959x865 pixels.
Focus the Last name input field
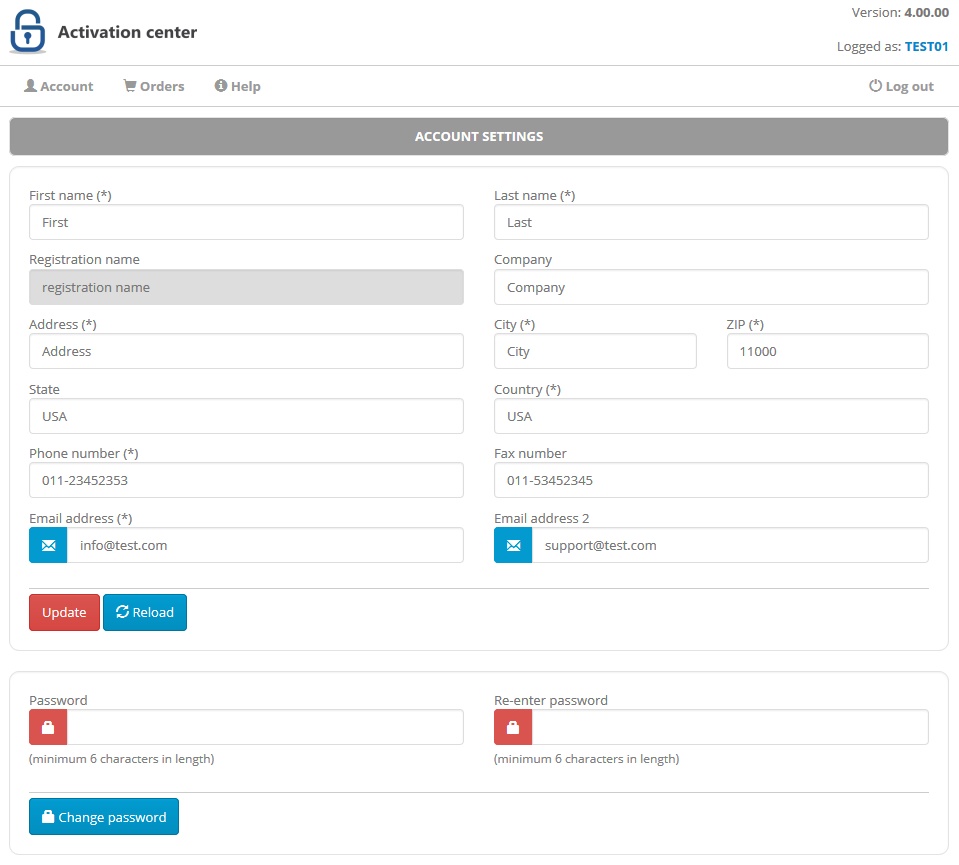click(x=711, y=222)
